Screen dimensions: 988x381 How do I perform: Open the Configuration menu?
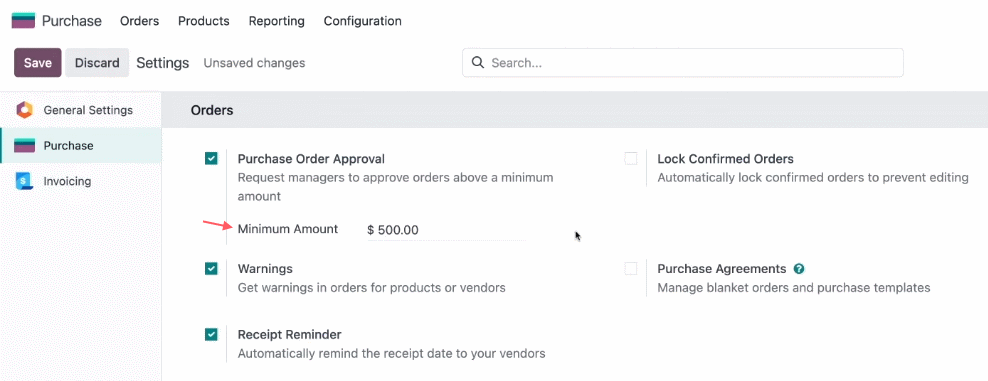point(362,21)
